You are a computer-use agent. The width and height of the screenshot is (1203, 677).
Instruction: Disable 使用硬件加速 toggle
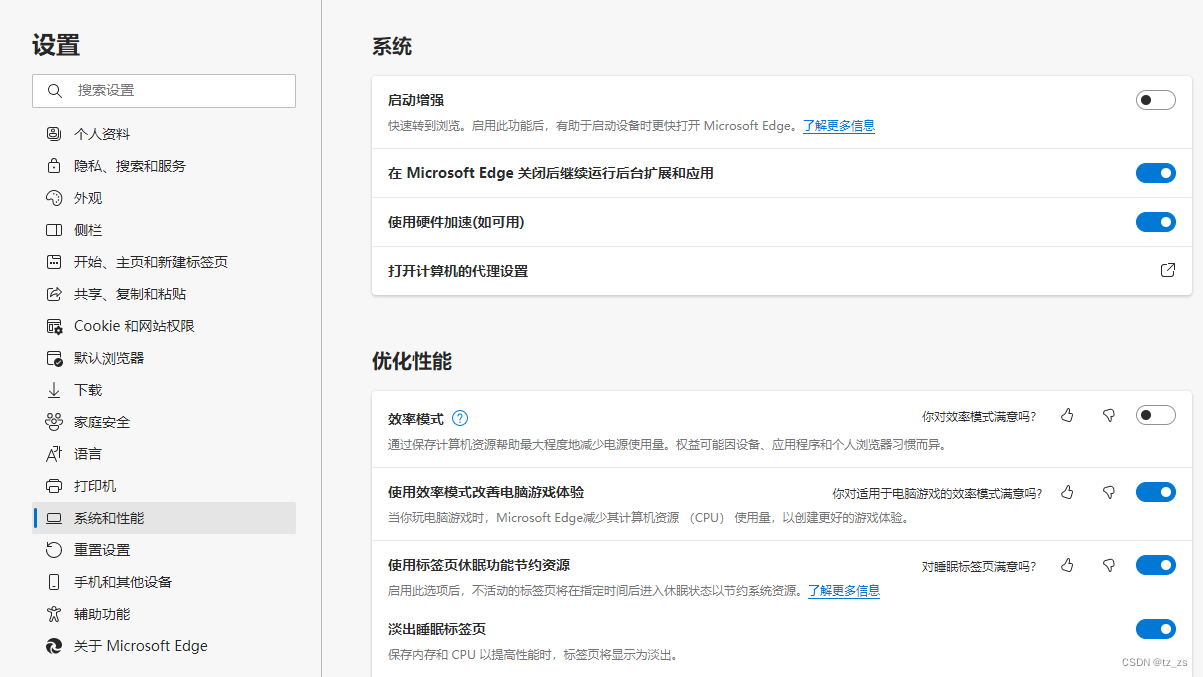[x=1155, y=222]
